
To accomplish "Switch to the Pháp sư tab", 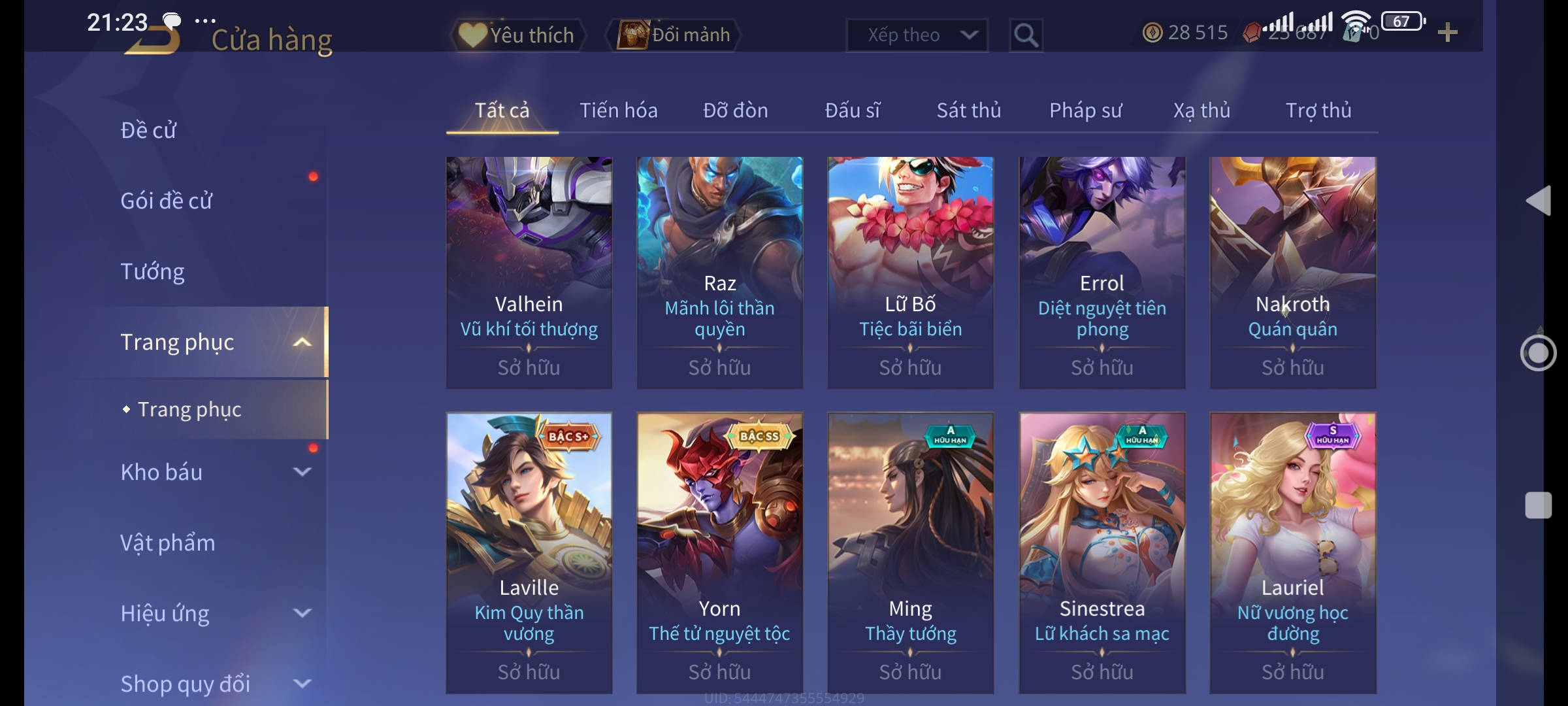I will pyautogui.click(x=1085, y=110).
